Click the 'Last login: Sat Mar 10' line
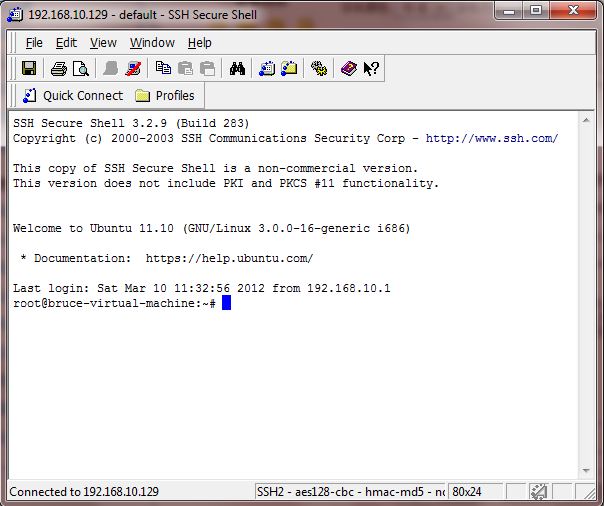This screenshot has width=604, height=506. [x=202, y=288]
